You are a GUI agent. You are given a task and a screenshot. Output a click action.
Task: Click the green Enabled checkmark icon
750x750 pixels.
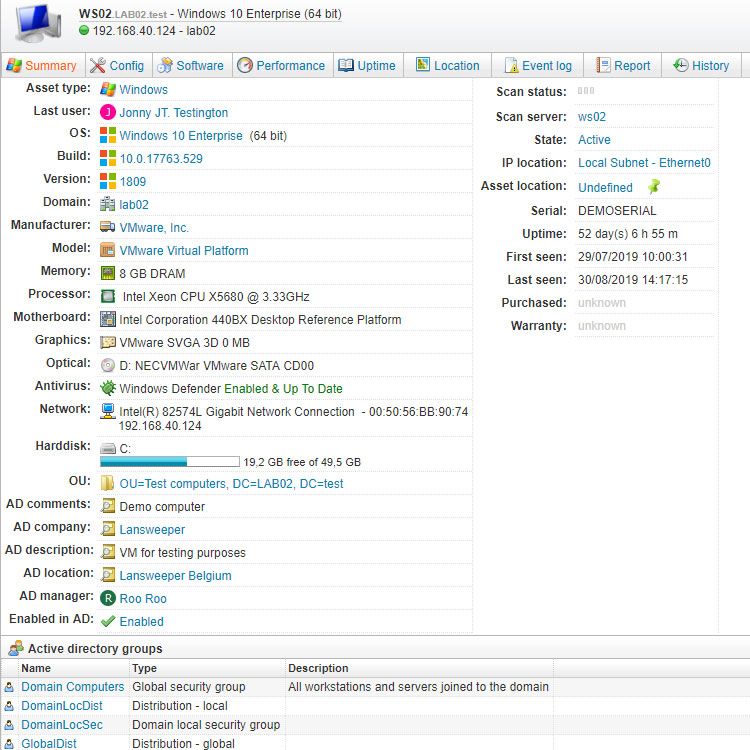point(108,621)
